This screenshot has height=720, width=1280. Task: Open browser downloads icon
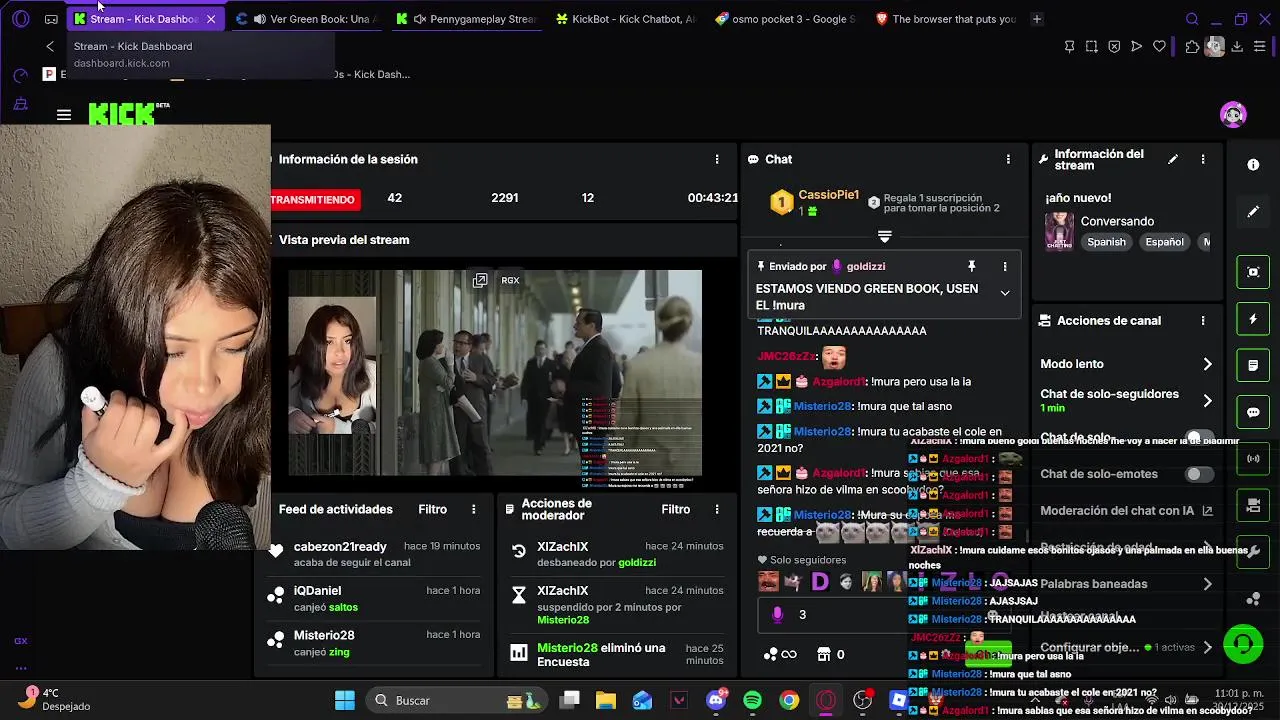pyautogui.click(x=1237, y=46)
